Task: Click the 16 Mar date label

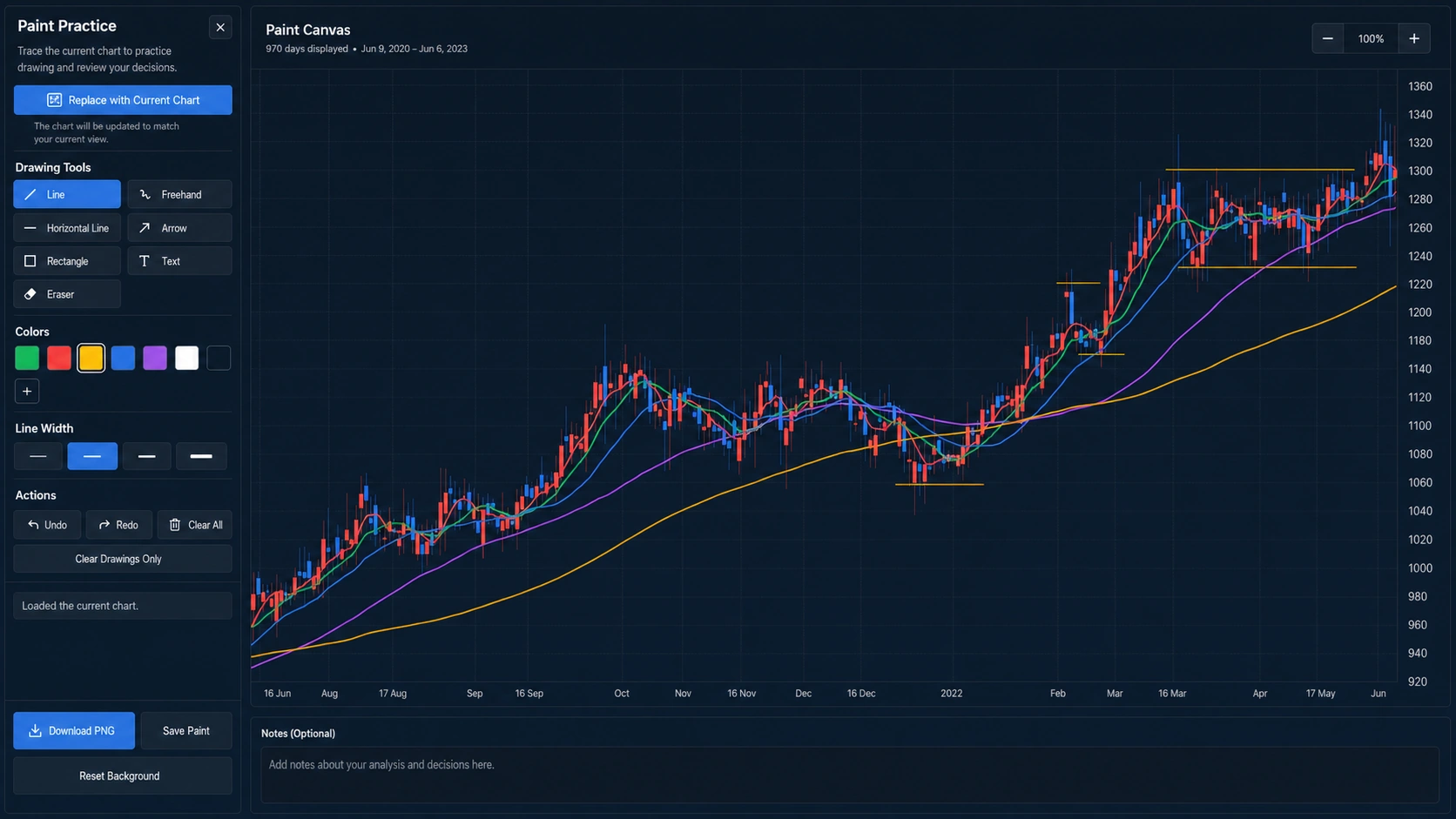Action: (1172, 694)
